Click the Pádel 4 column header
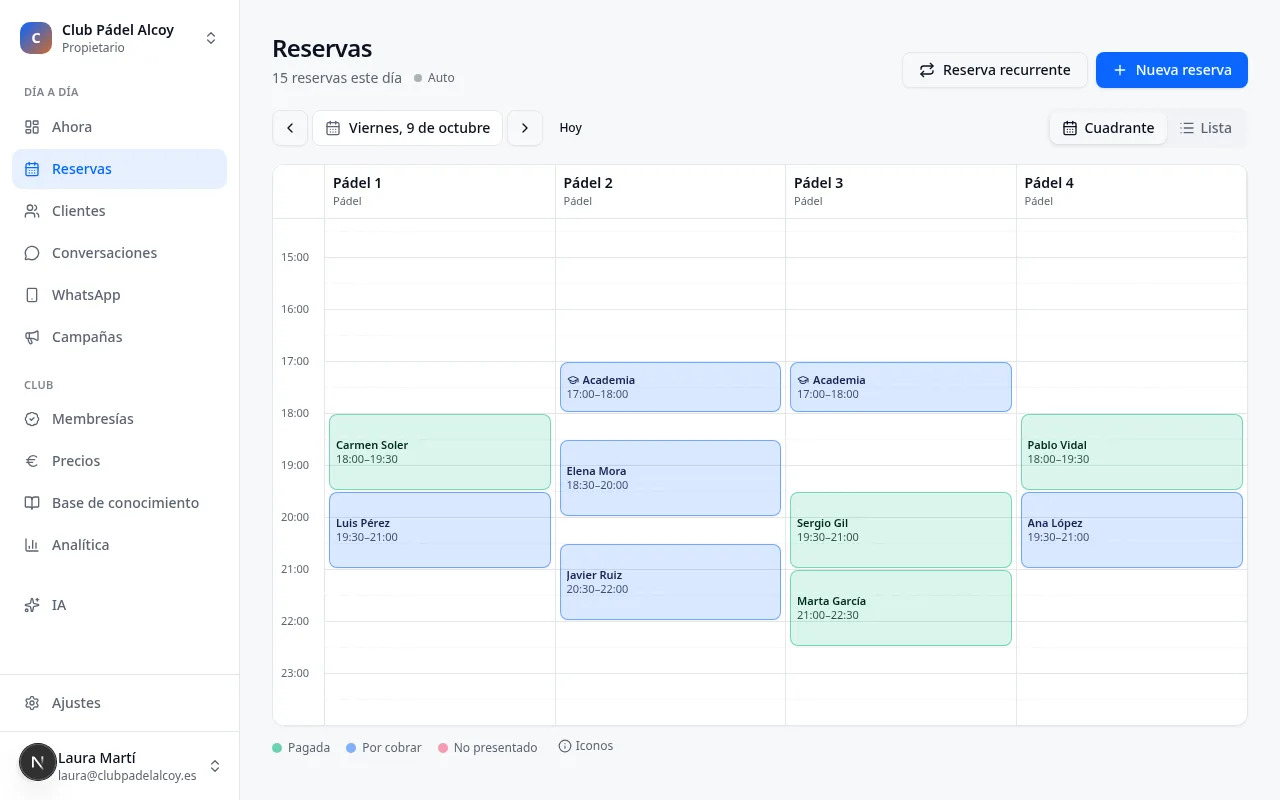 tap(1132, 191)
